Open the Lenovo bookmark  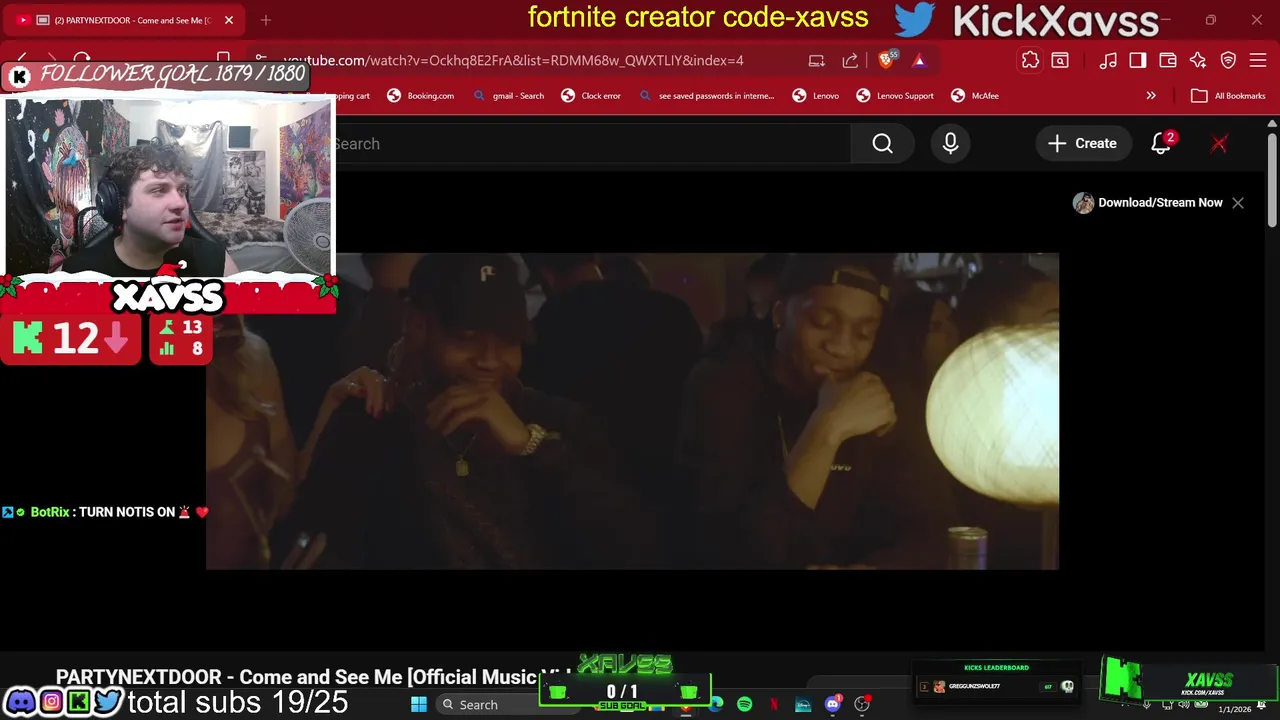(x=816, y=96)
